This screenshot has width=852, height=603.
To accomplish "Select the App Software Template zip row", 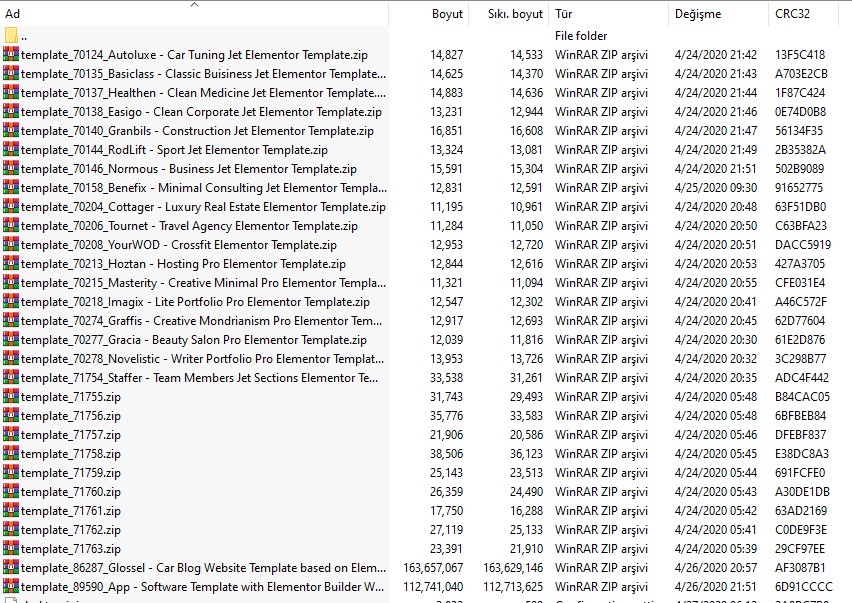I will [202, 587].
